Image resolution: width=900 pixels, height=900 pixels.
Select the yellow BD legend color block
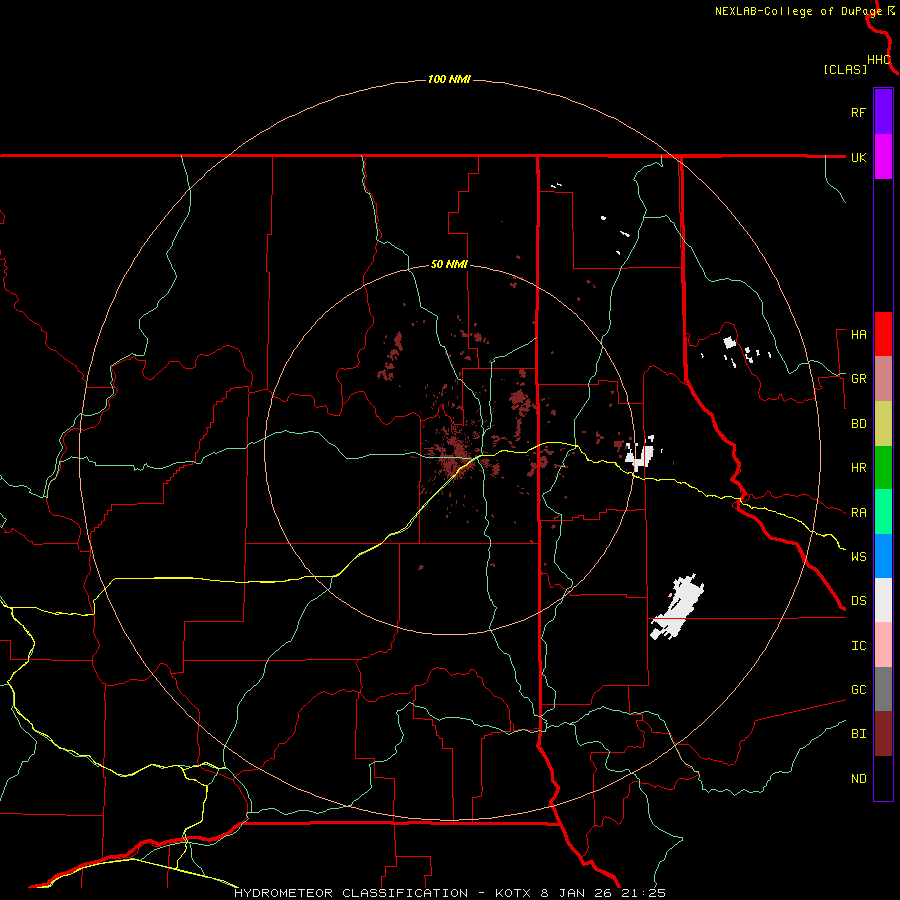(883, 424)
